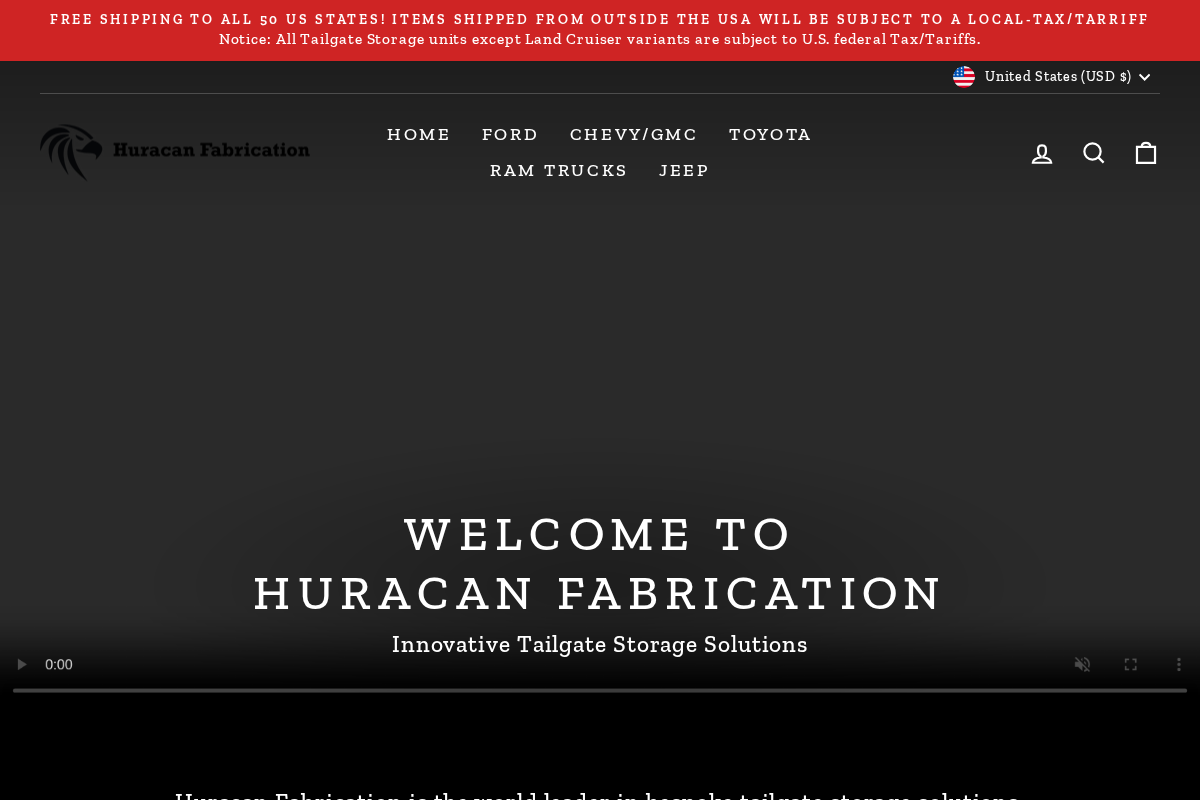Click the search magnifier icon
This screenshot has width=1200, height=800.
pyautogui.click(x=1094, y=153)
